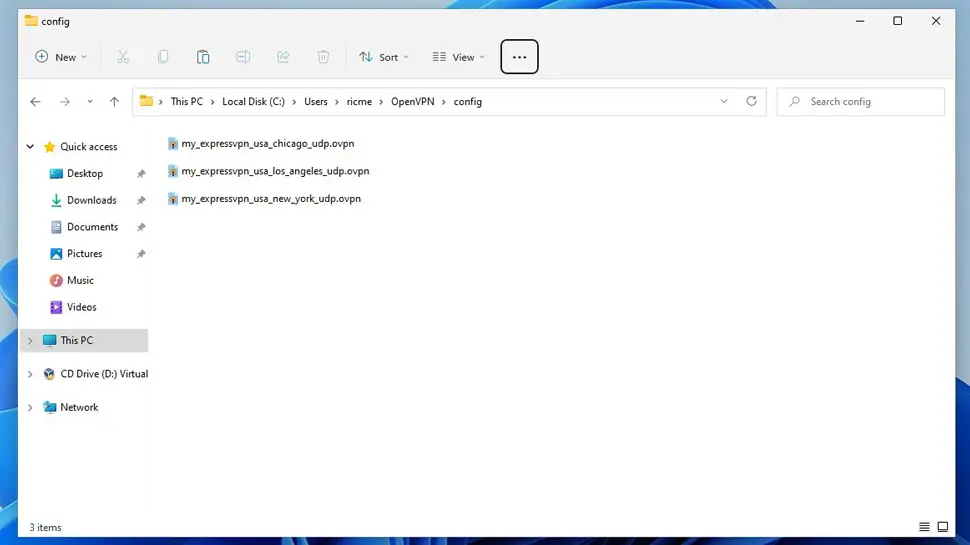Maximize the config window
The image size is (970, 545).
coord(898,21)
